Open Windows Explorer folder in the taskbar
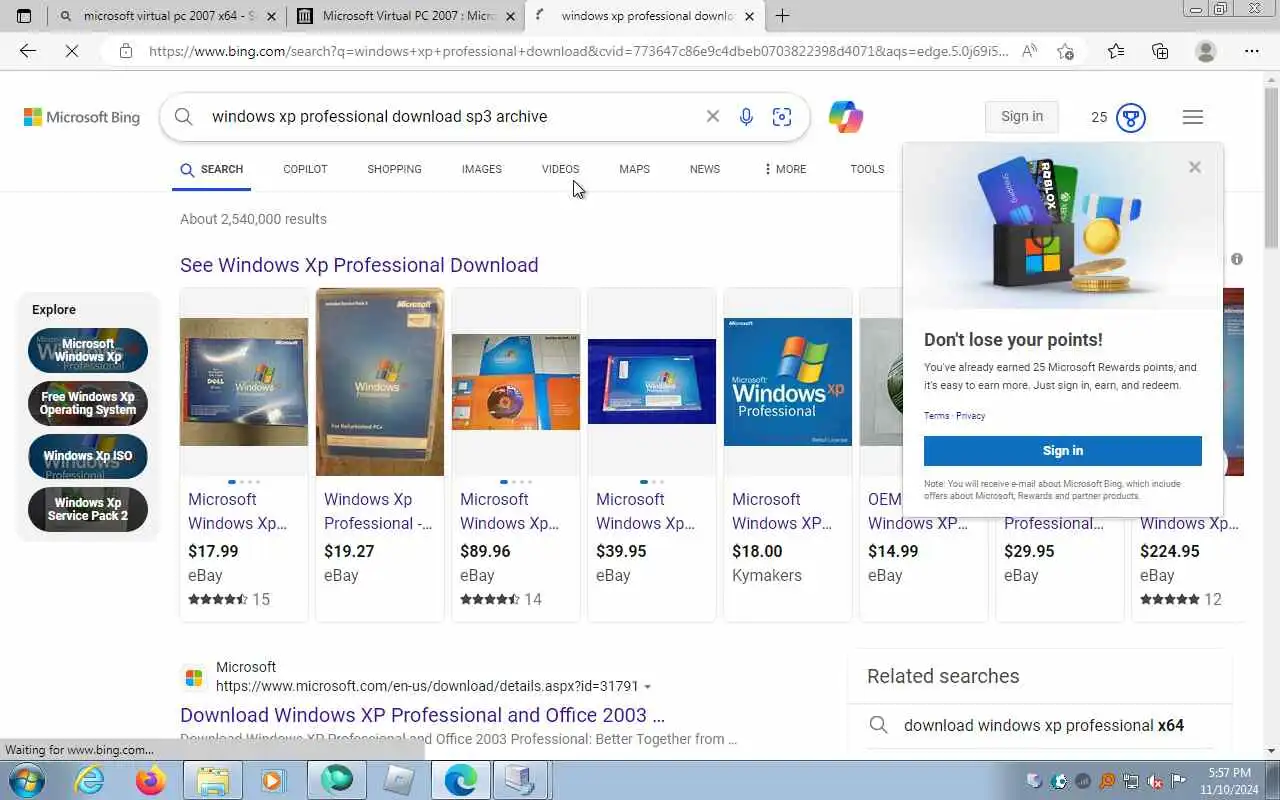The width and height of the screenshot is (1280, 800). coord(213,780)
